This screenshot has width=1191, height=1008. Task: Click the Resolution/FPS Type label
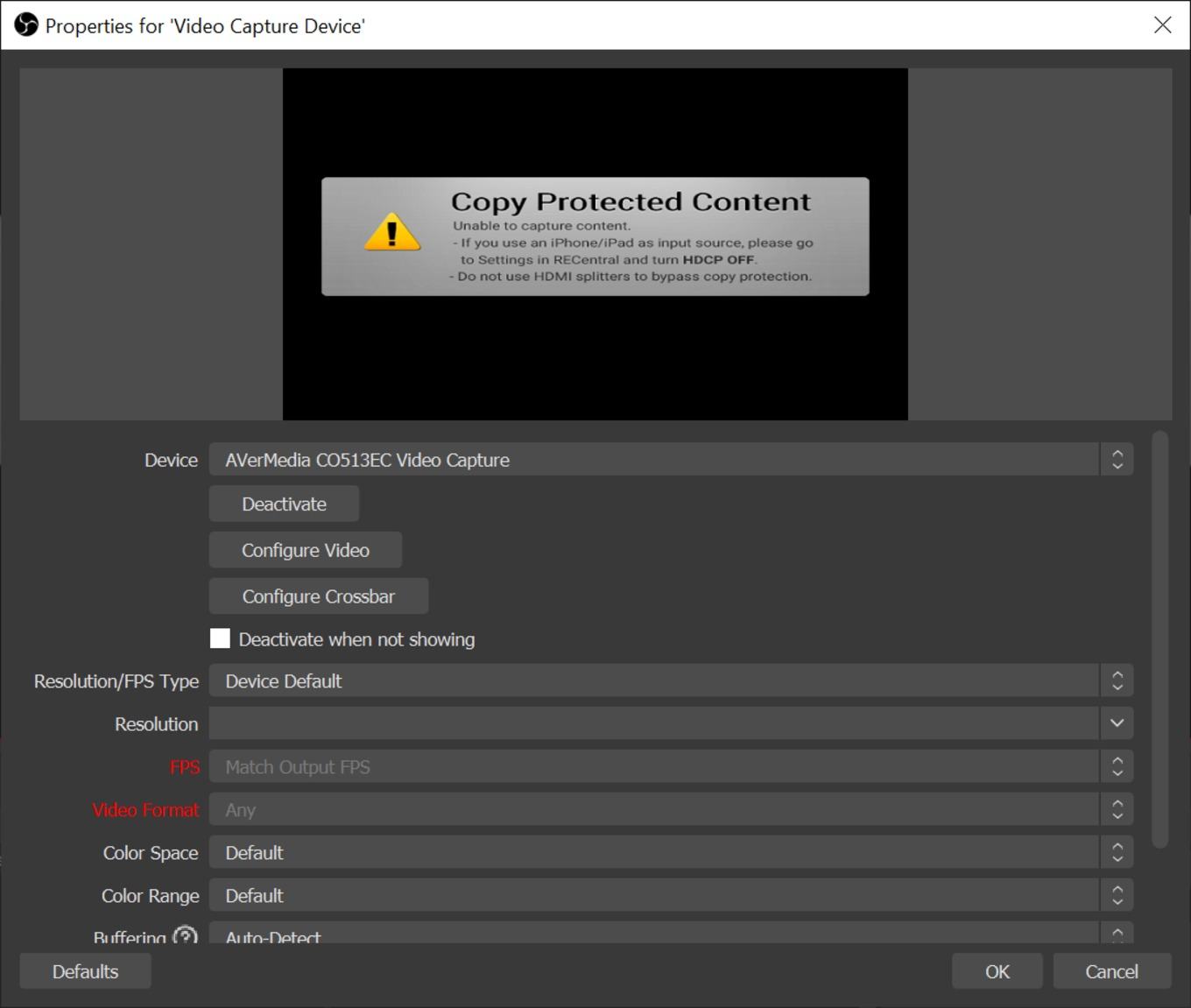[x=116, y=681]
